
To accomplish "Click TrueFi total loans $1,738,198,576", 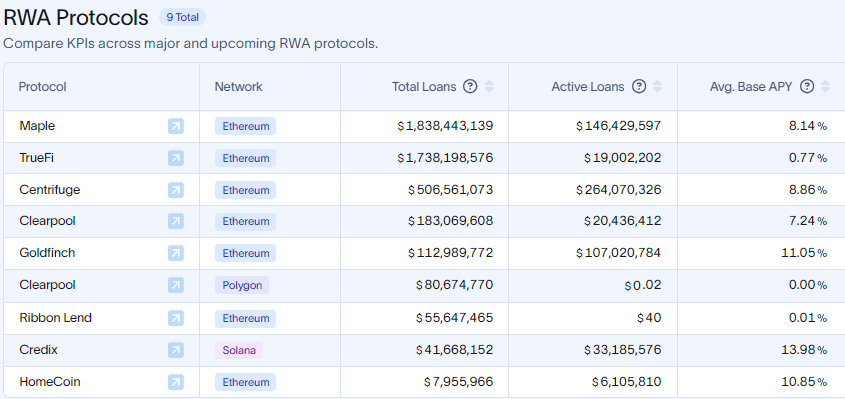I will click(x=445, y=158).
